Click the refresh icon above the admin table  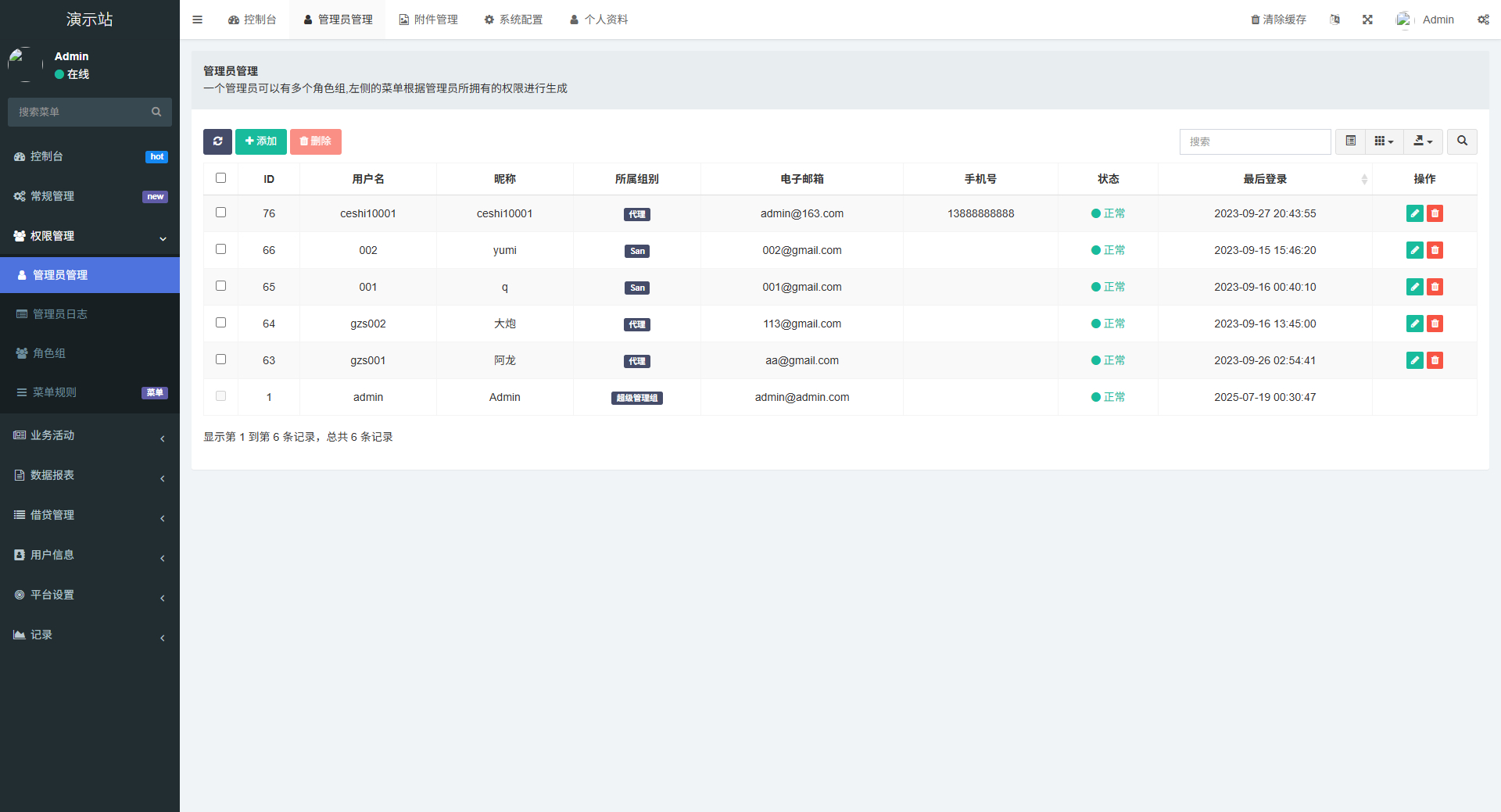[x=217, y=141]
